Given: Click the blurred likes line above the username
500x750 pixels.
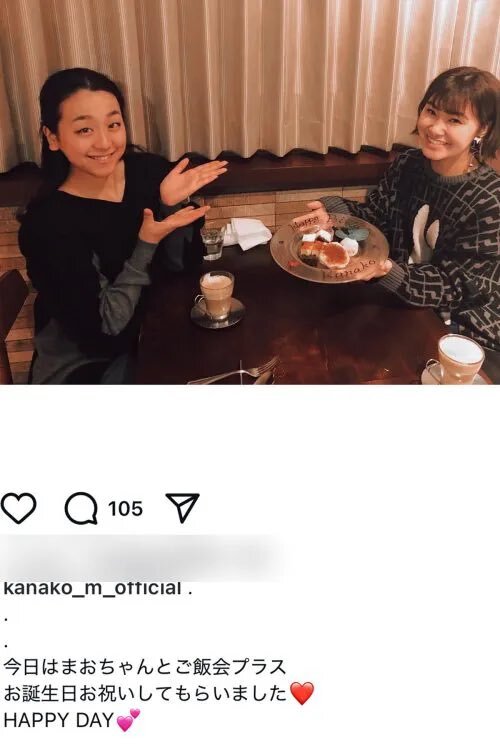Looking at the screenshot, I should (x=141, y=557).
